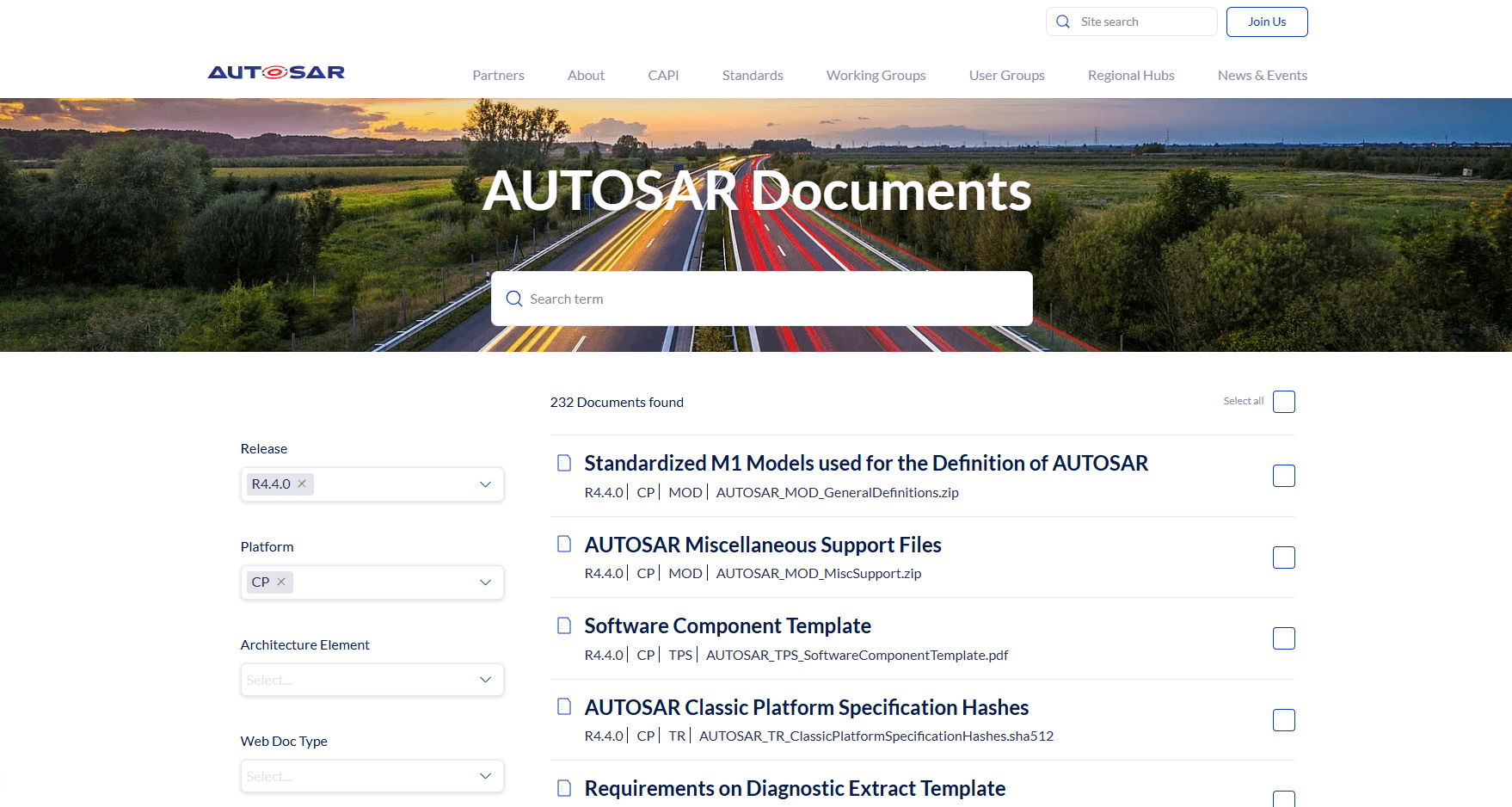Remove the CP platform filter tag
This screenshot has height=807, width=1512.
pyautogui.click(x=281, y=582)
